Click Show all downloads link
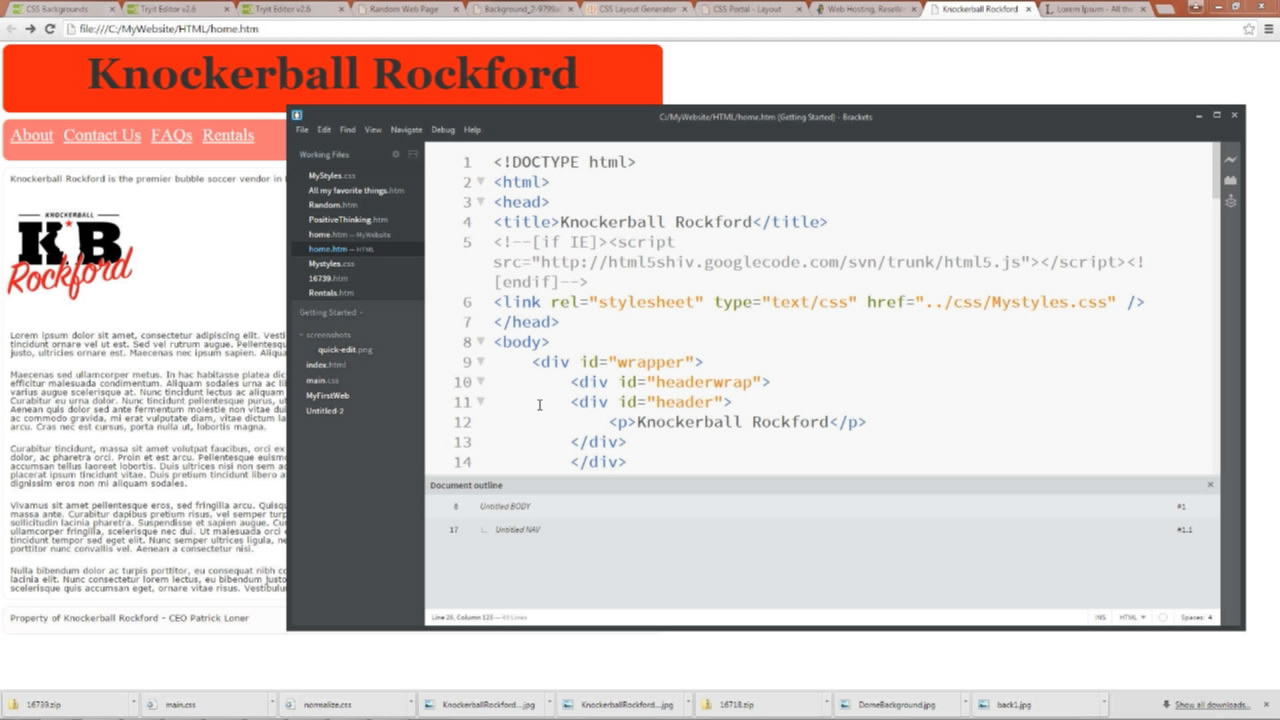Image resolution: width=1280 pixels, height=720 pixels. (x=1212, y=705)
